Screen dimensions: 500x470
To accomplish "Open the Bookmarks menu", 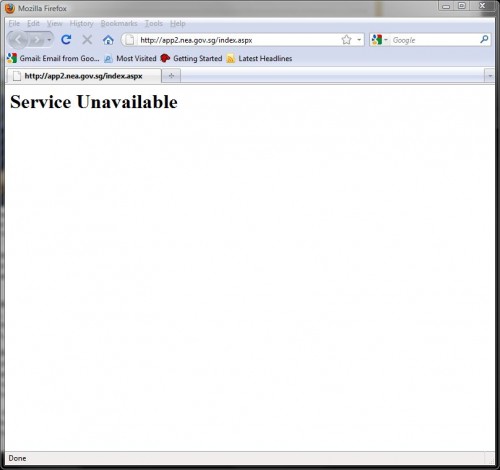I will pyautogui.click(x=119, y=24).
